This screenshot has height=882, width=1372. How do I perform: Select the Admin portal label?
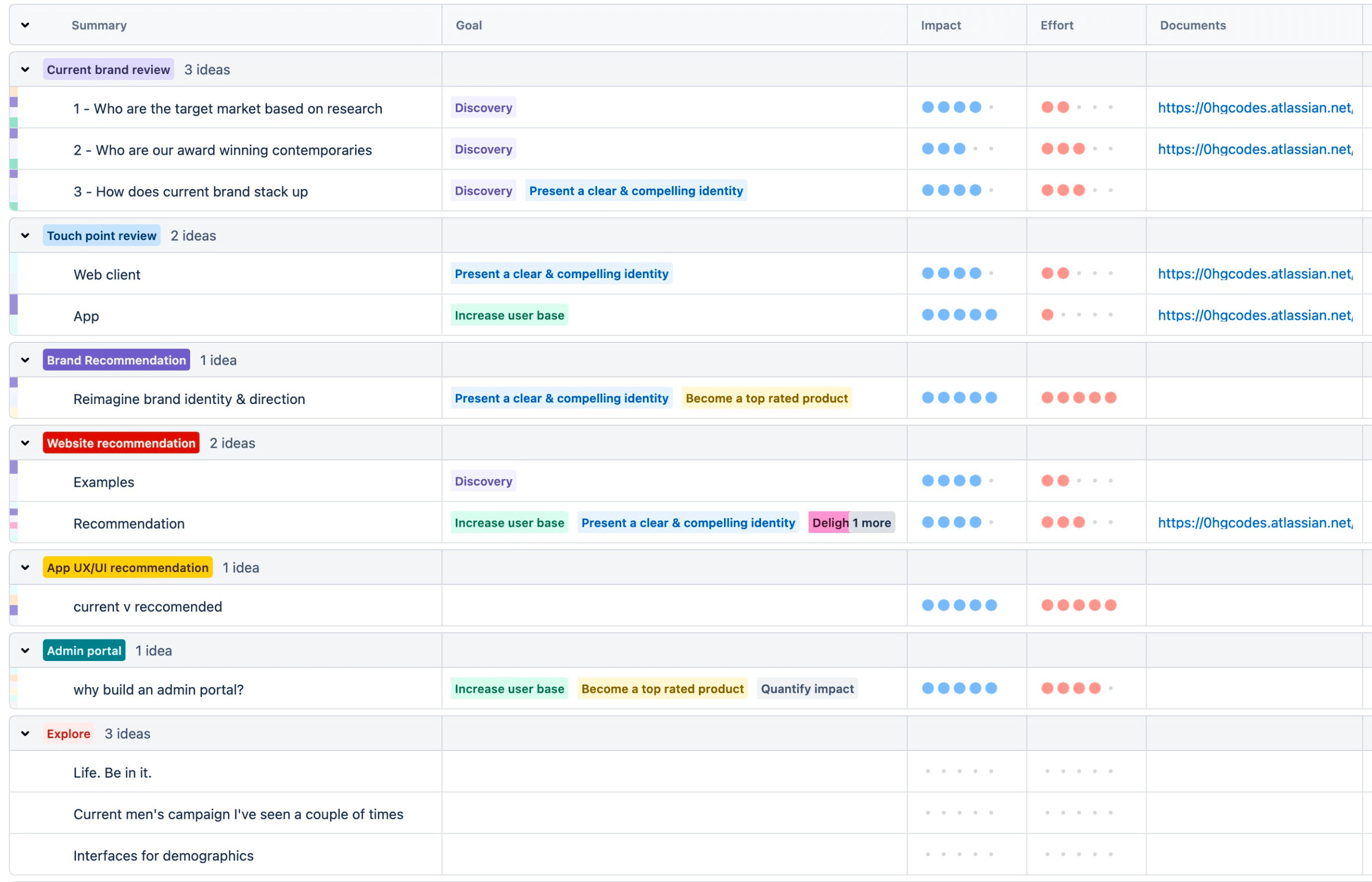84,651
